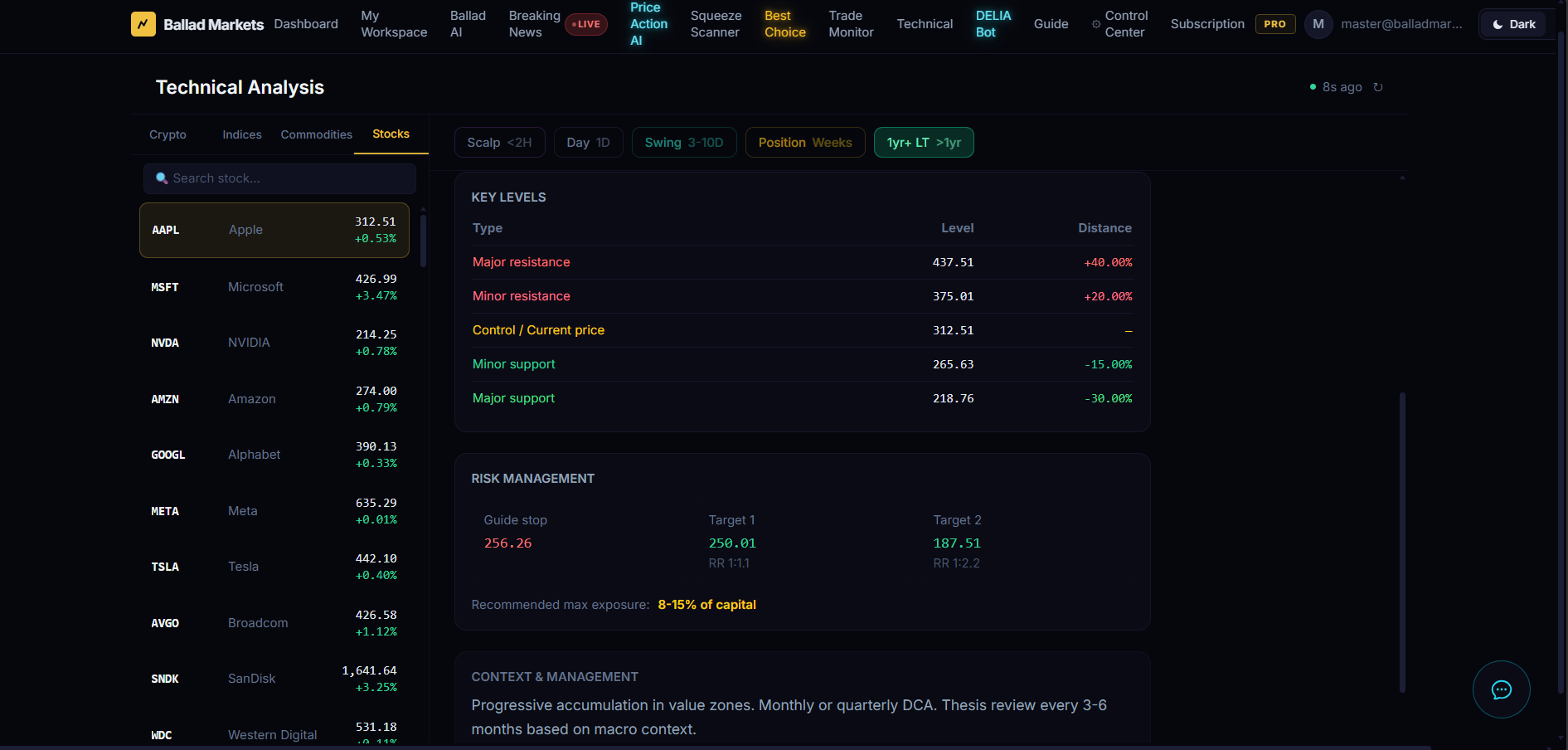
Task: Select Position Weeks timeframe
Action: pos(805,143)
